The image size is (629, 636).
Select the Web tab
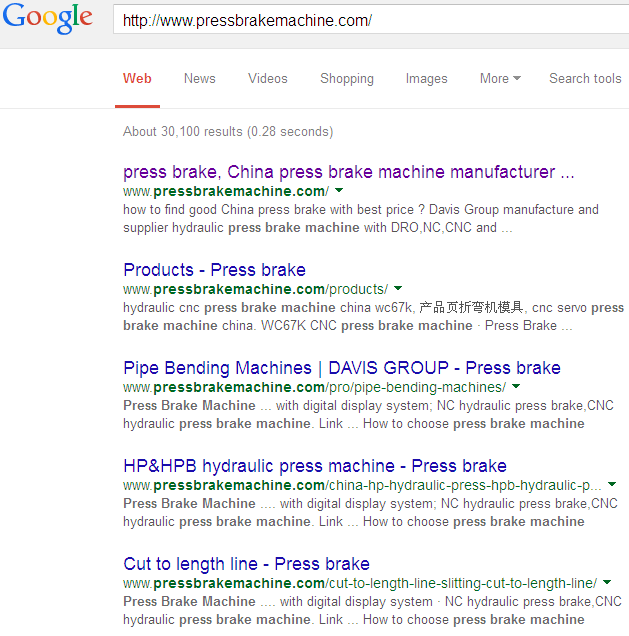(137, 78)
